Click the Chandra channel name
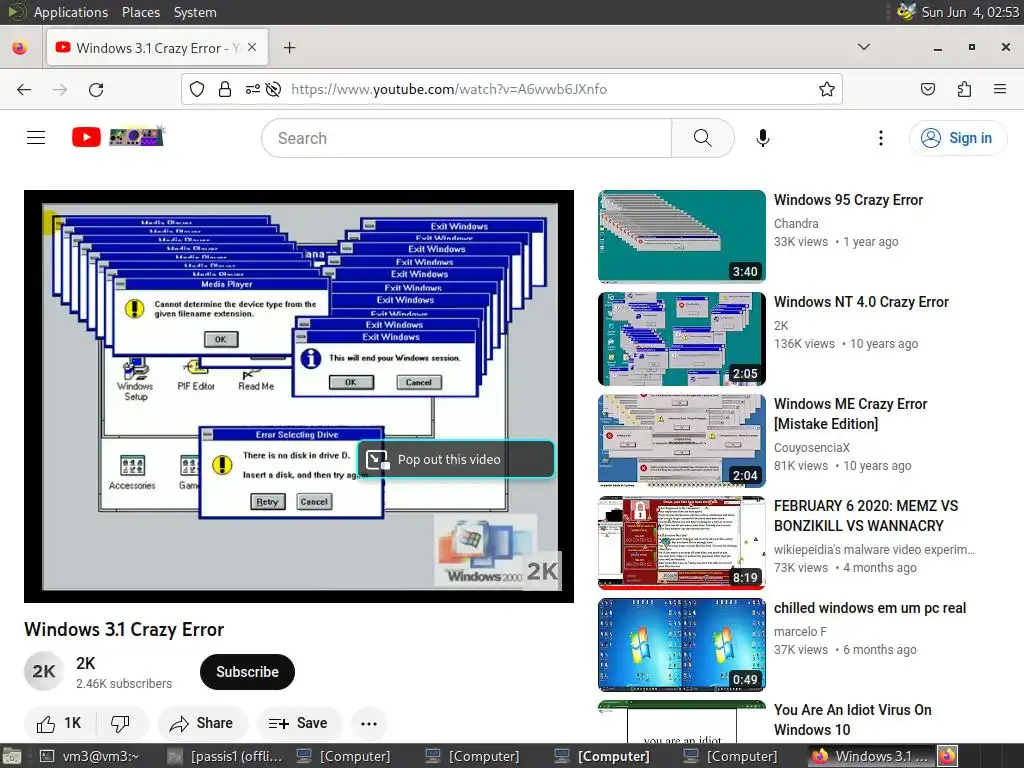Image resolution: width=1024 pixels, height=768 pixels. [795, 223]
